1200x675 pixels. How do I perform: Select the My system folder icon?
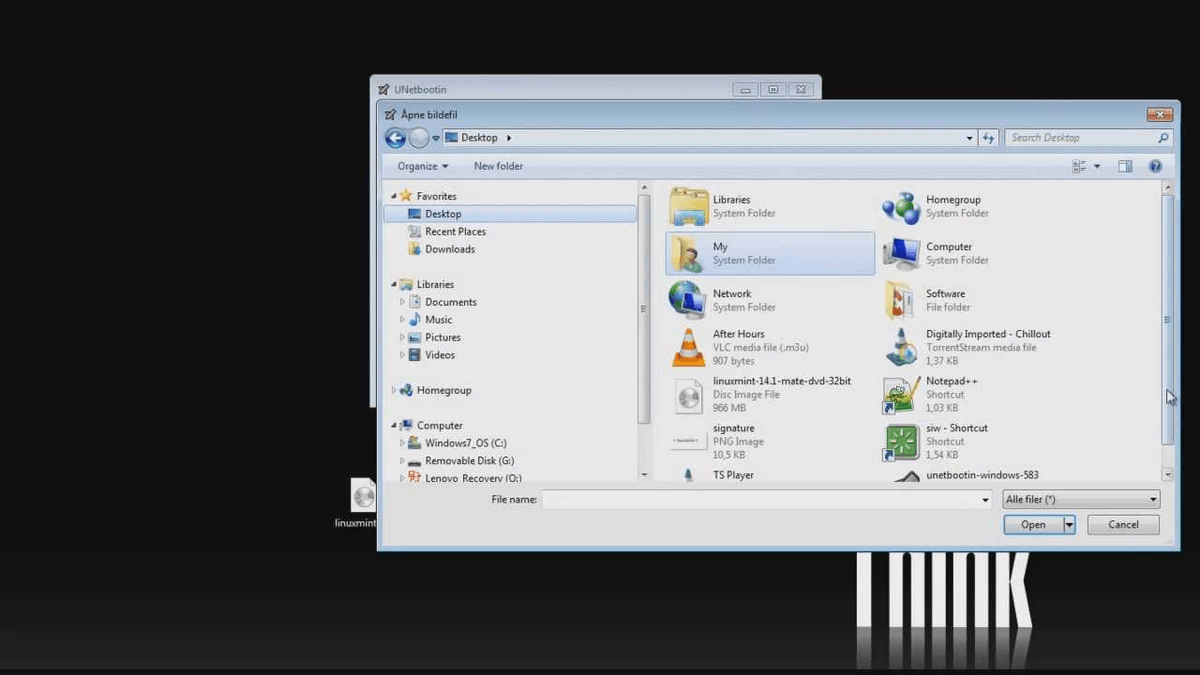pos(687,254)
